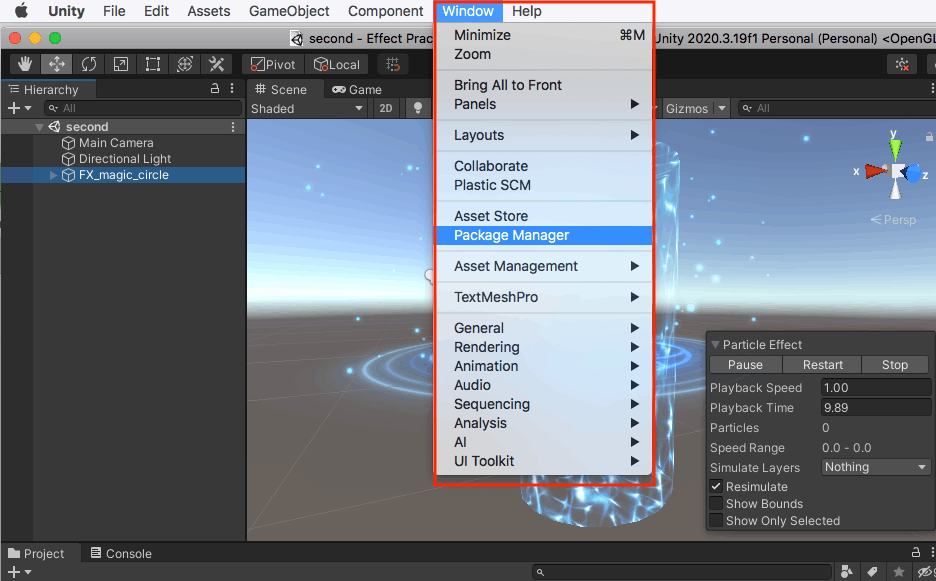Open the Panels submenu
The width and height of the screenshot is (936, 581).
[544, 104]
